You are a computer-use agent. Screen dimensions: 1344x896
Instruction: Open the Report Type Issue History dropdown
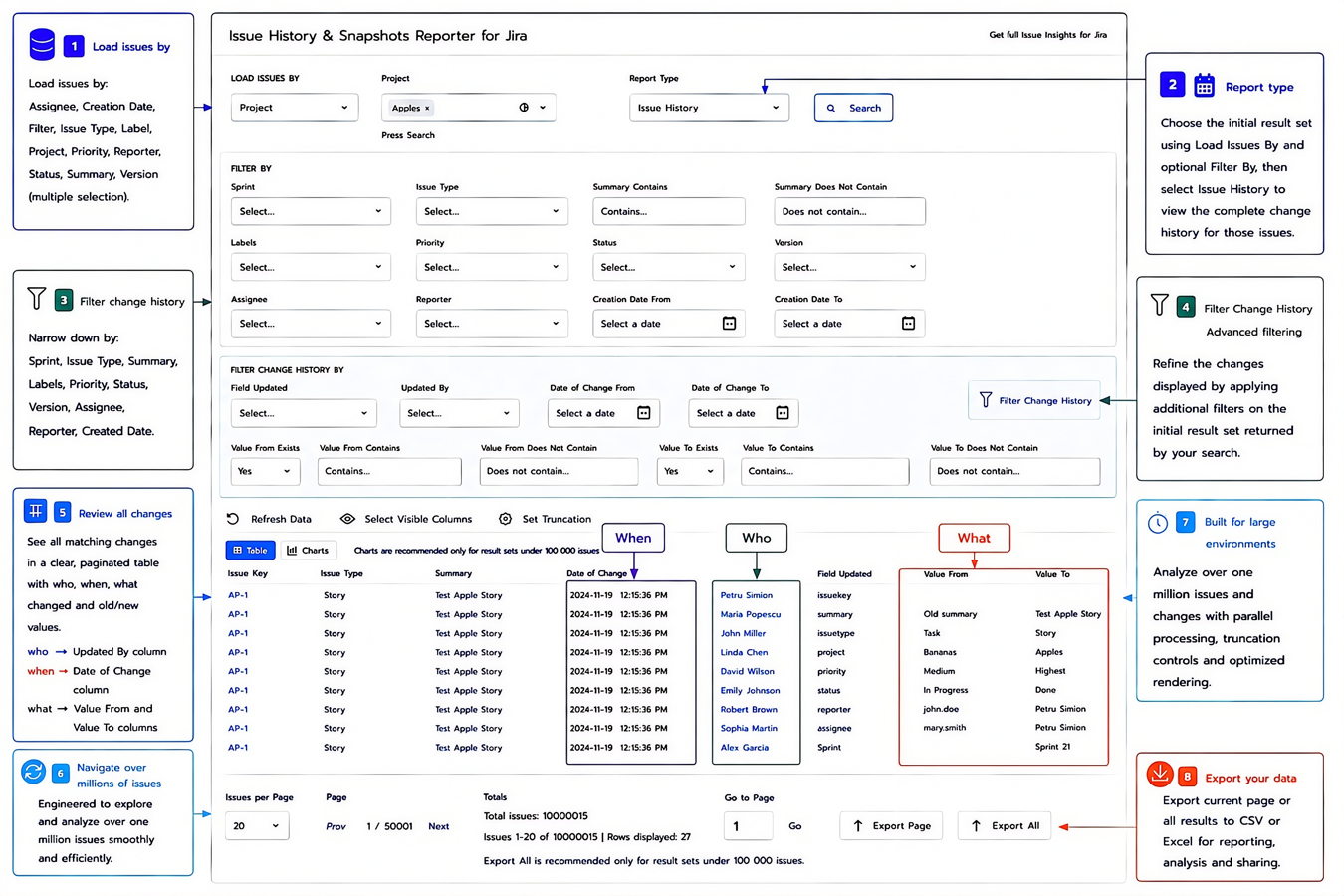(709, 108)
